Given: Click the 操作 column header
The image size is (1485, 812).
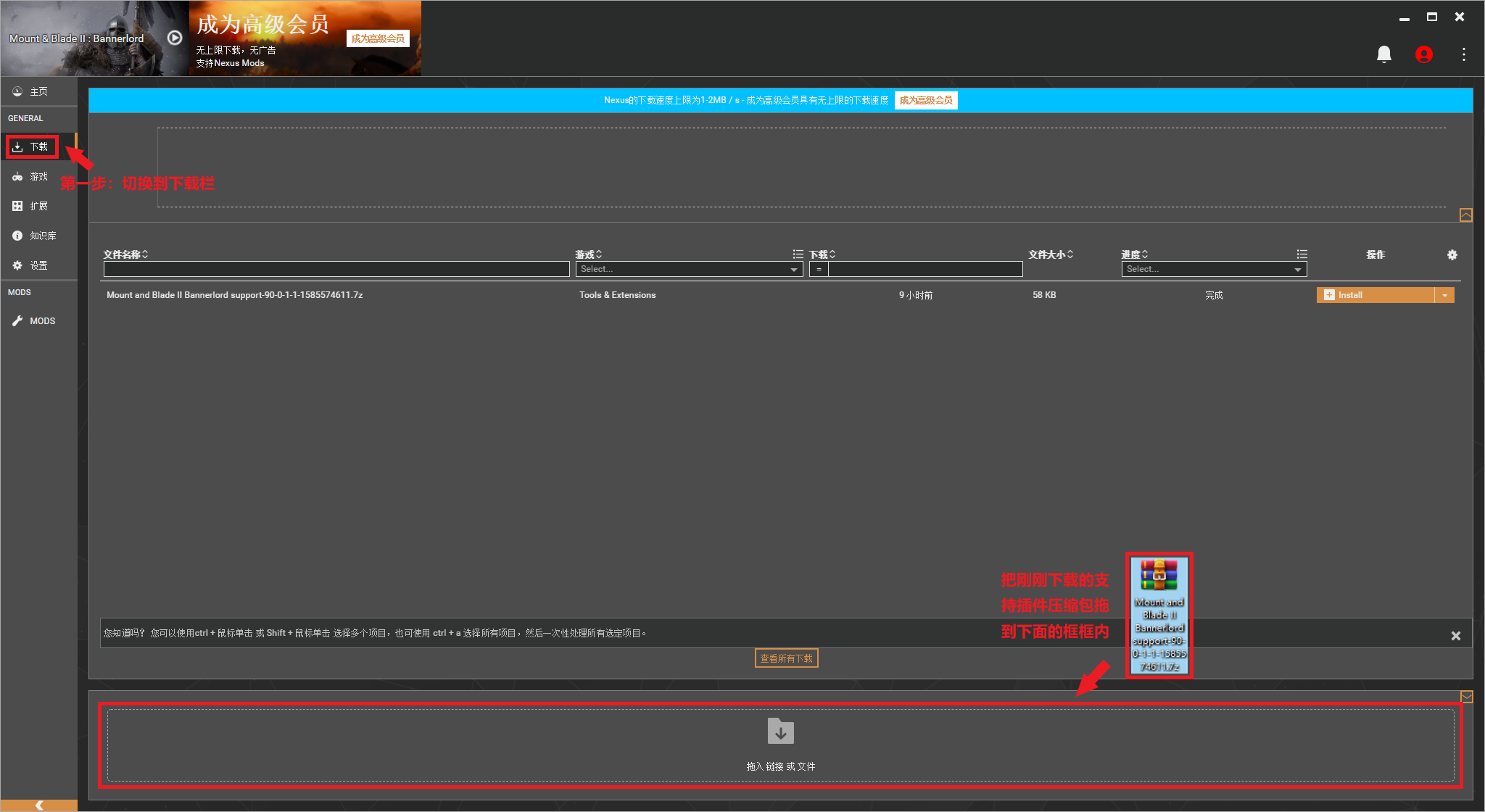Looking at the screenshot, I should point(1376,254).
